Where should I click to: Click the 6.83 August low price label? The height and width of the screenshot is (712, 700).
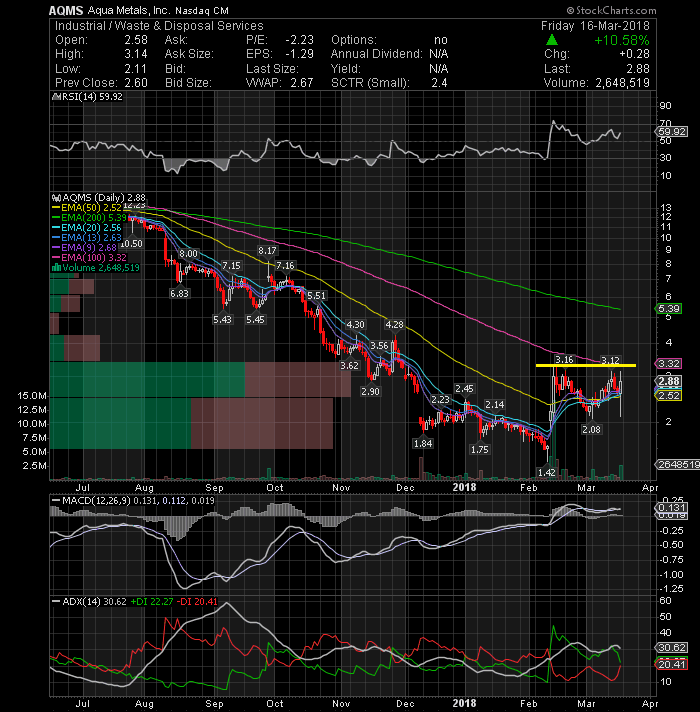point(179,294)
